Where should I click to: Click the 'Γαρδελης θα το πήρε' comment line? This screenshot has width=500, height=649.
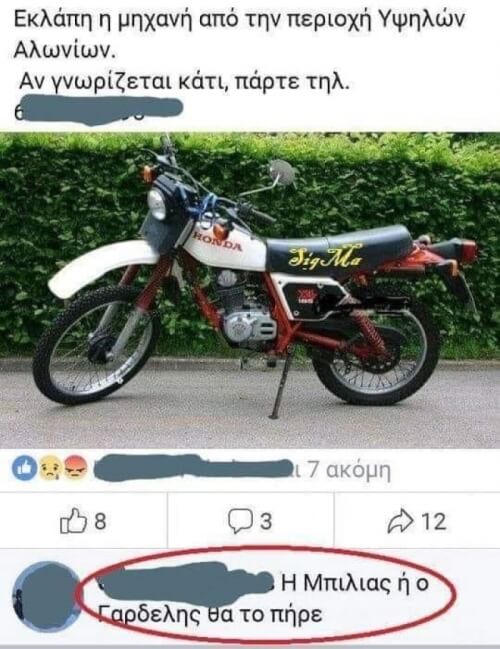coord(210,614)
